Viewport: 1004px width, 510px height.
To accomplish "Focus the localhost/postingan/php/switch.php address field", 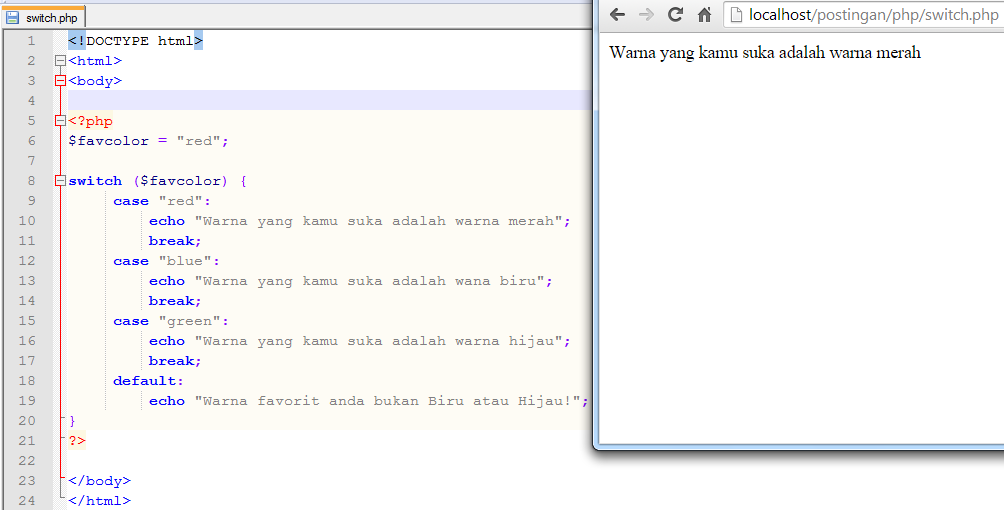I will pyautogui.click(x=860, y=14).
